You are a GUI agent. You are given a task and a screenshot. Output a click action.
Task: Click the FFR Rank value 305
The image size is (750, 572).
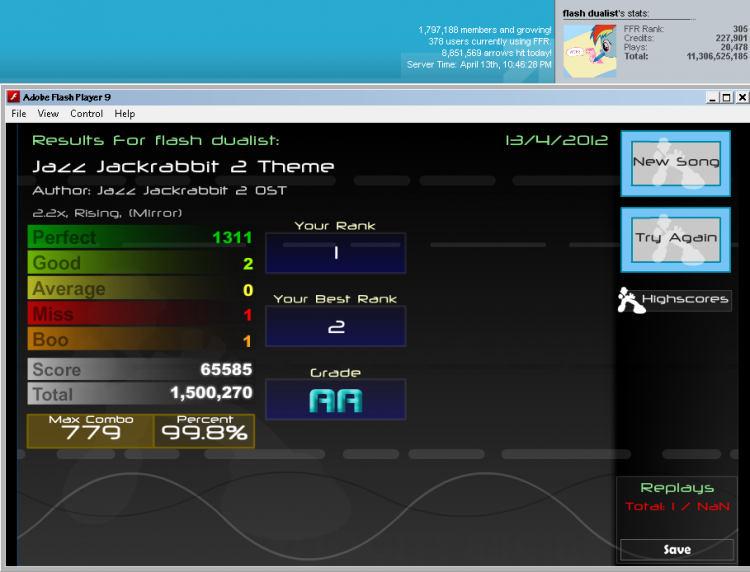740,29
